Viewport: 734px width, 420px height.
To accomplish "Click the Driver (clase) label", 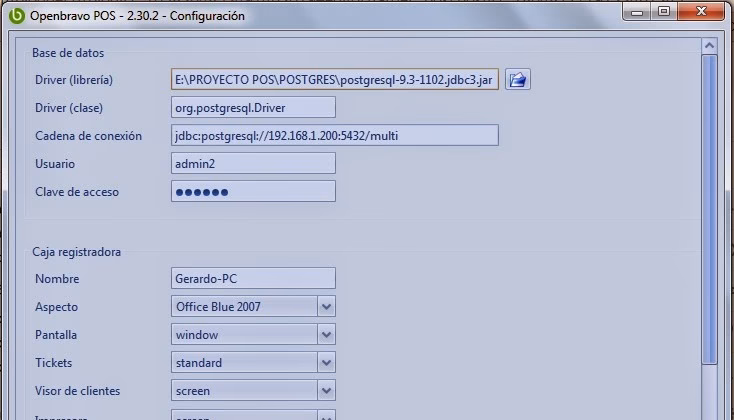I will pos(69,108).
